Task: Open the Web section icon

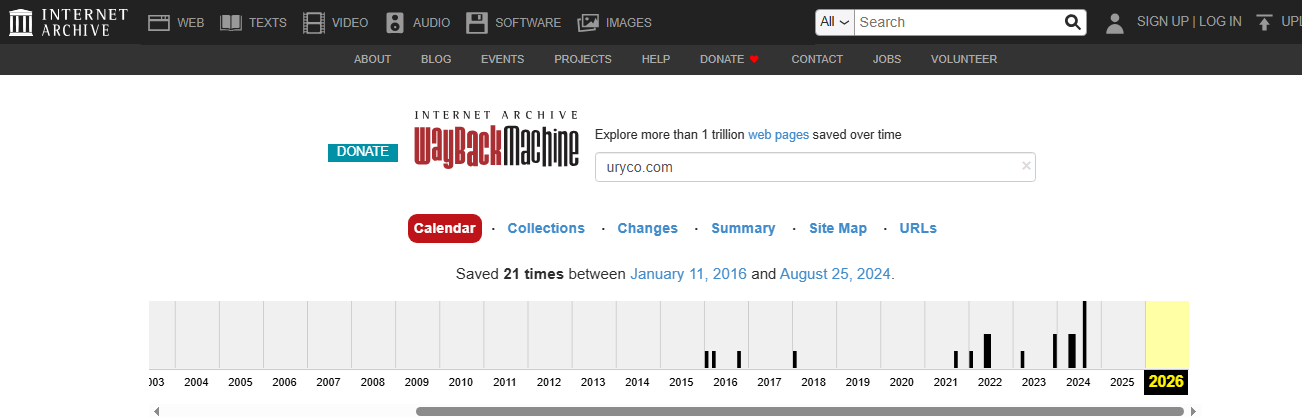Action: tap(159, 22)
